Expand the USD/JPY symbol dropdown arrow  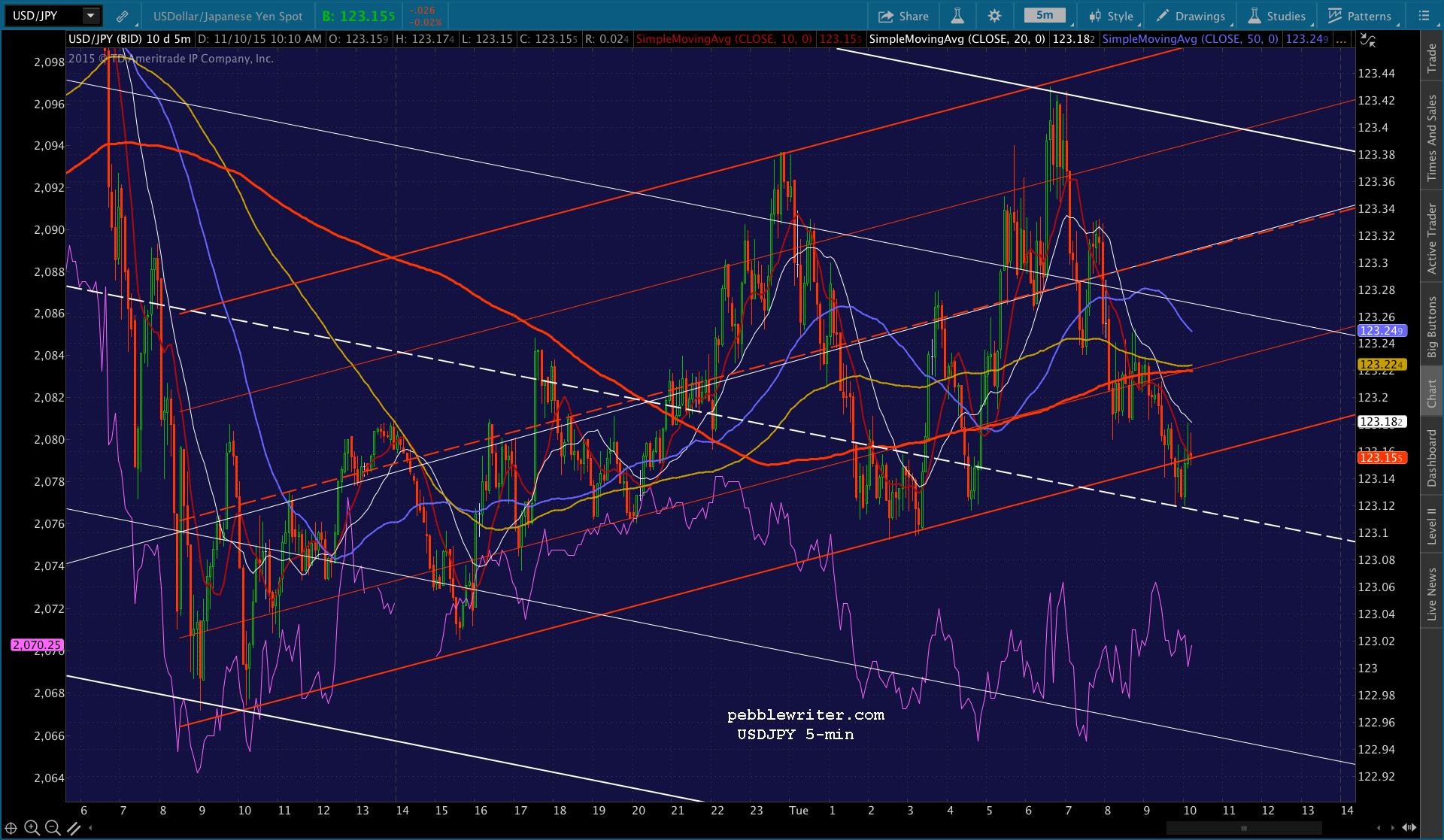tap(90, 16)
